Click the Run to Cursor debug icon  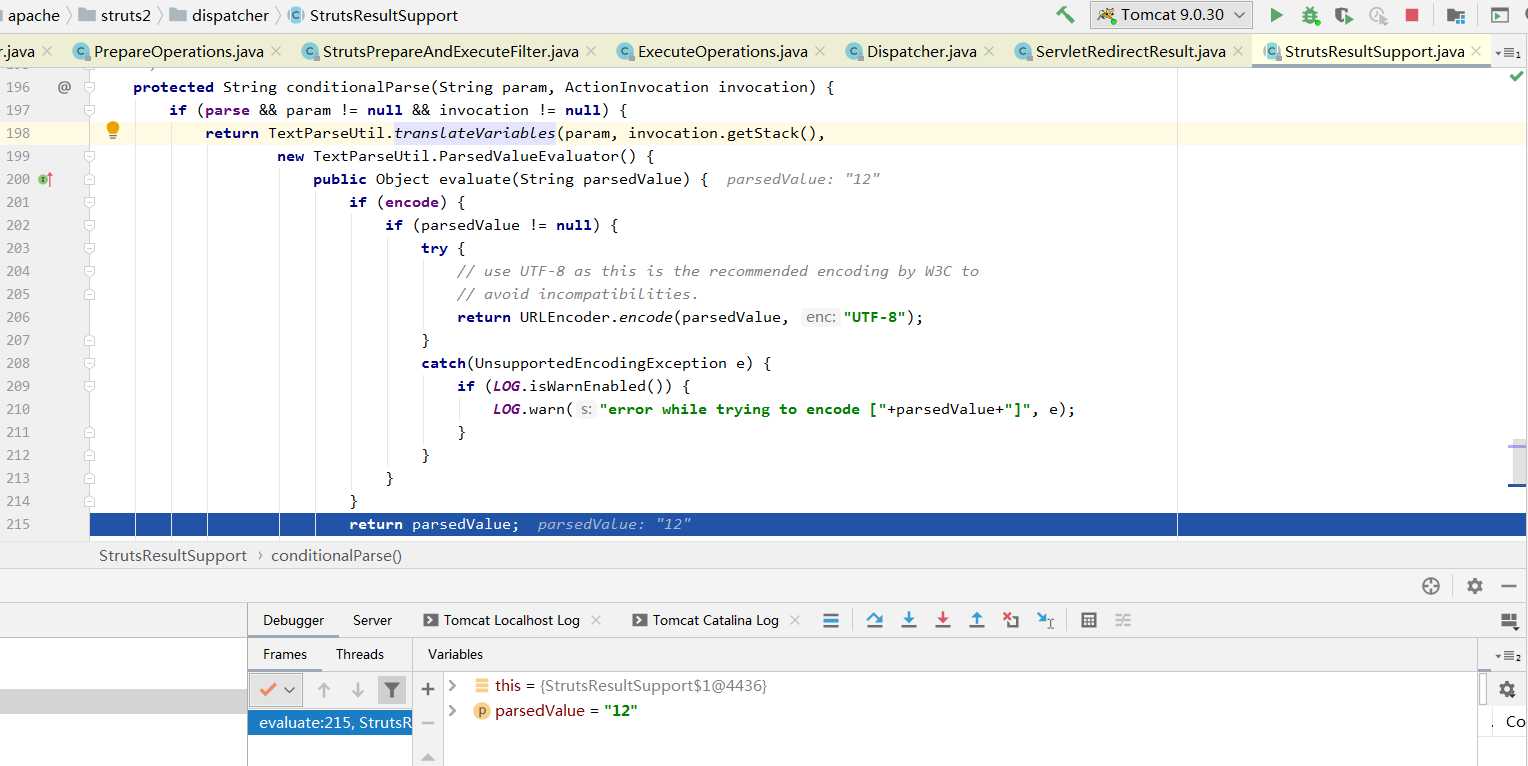tap(1046, 620)
